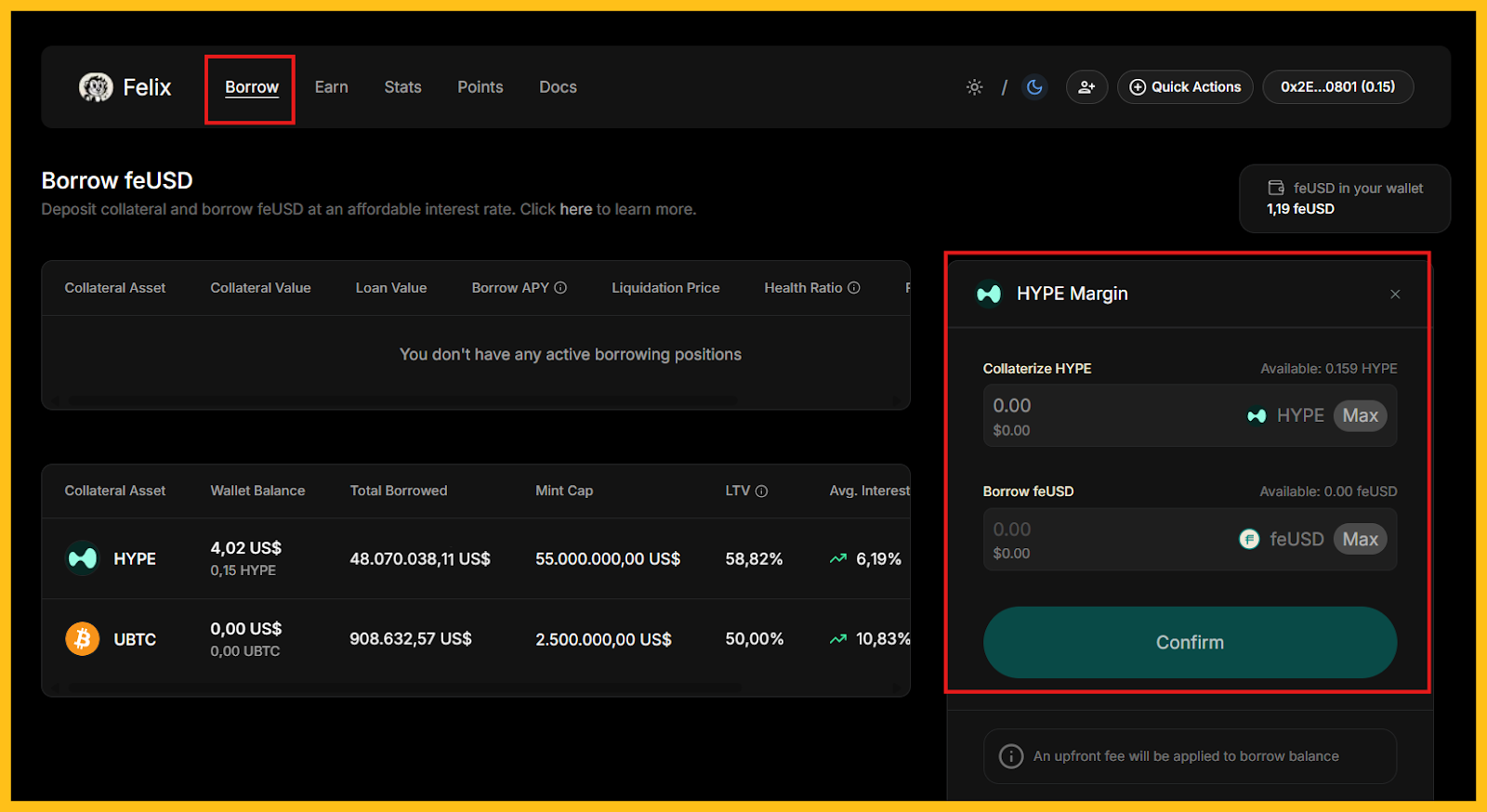
Task: Click the Felix lion logo icon
Action: coord(96,87)
